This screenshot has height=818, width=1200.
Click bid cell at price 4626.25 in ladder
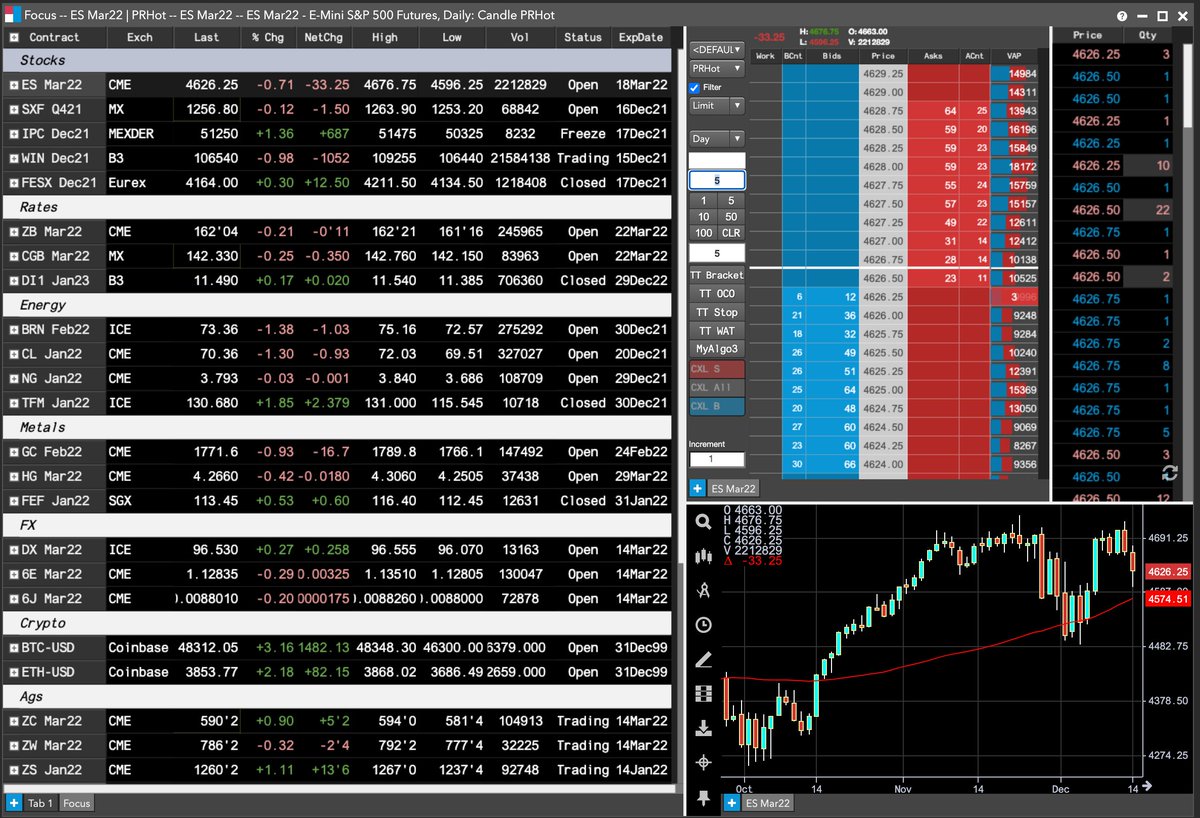pyautogui.click(x=833, y=297)
